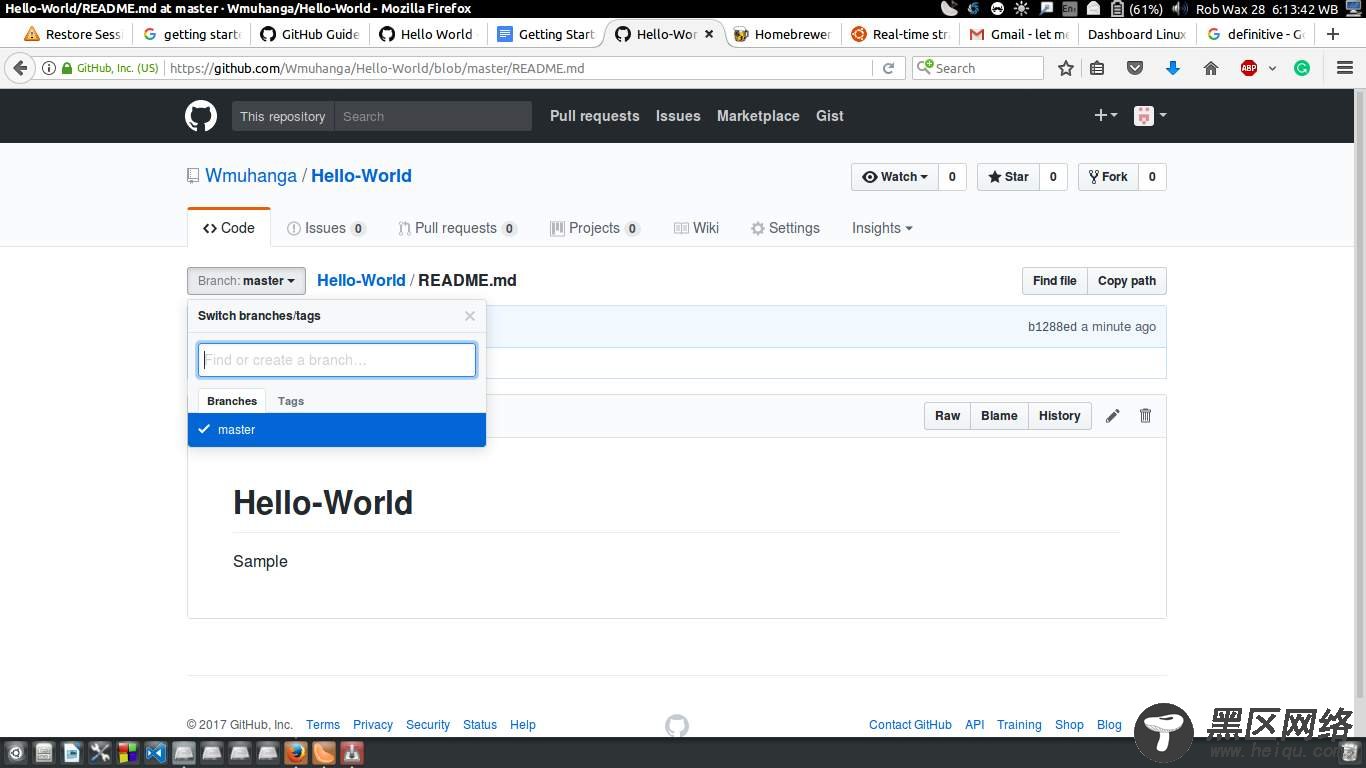This screenshot has height=768, width=1366.
Task: Close the Switch branches/tags popup
Action: coord(470,316)
